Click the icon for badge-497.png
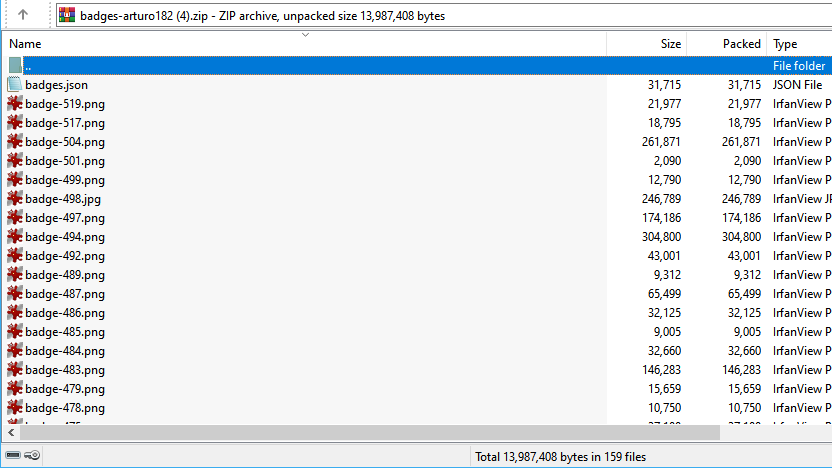The image size is (832, 468). point(15,218)
